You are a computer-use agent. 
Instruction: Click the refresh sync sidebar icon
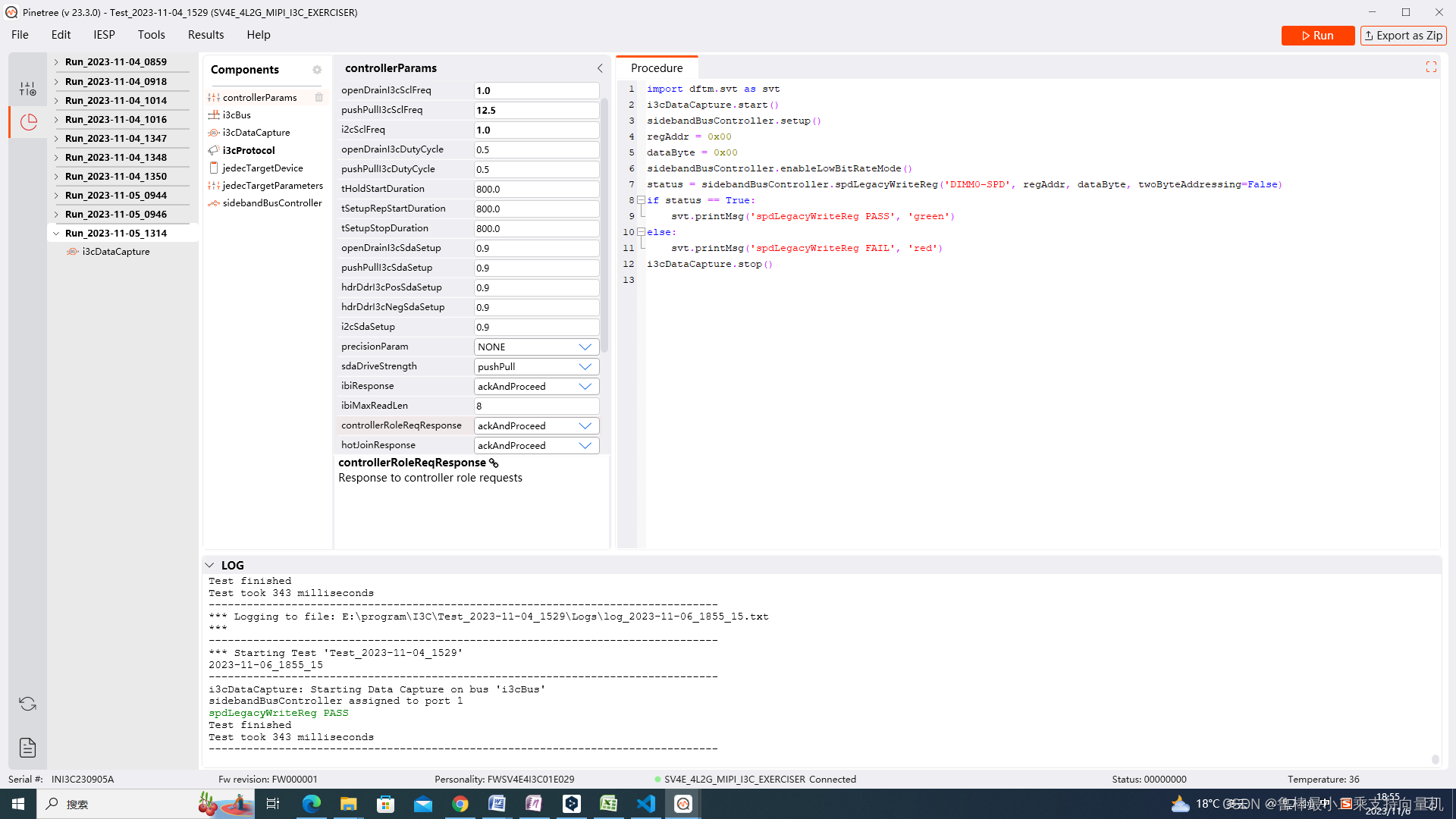coord(28,704)
